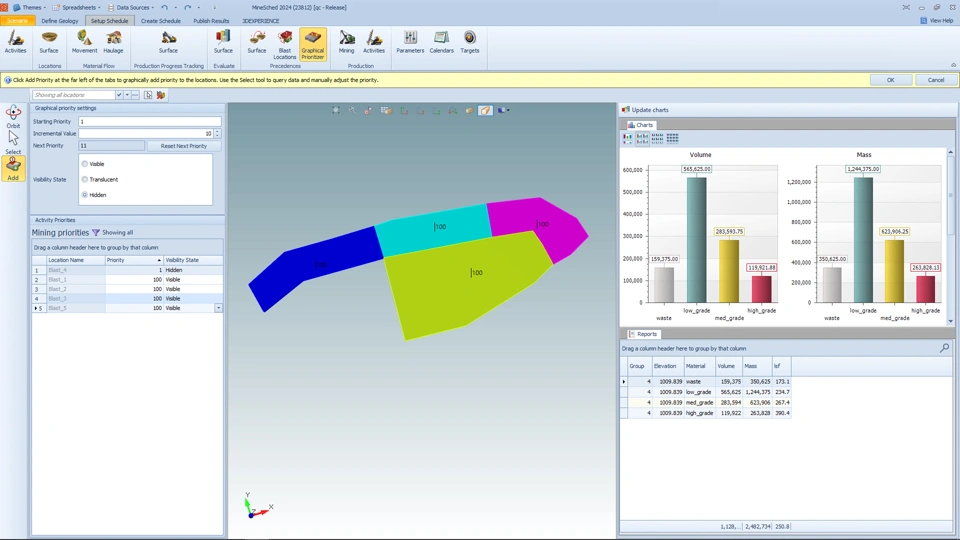Click the OK button
This screenshot has height=540, width=960.
click(891, 80)
